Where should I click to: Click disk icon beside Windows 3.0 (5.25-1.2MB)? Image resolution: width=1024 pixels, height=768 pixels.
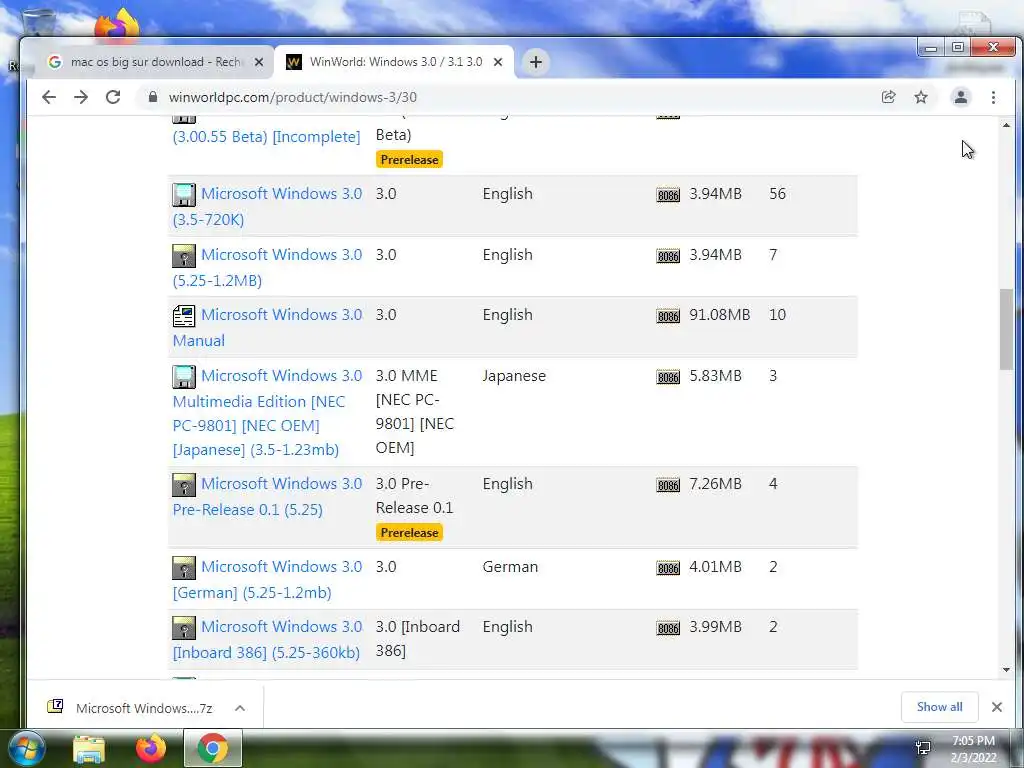click(x=184, y=255)
